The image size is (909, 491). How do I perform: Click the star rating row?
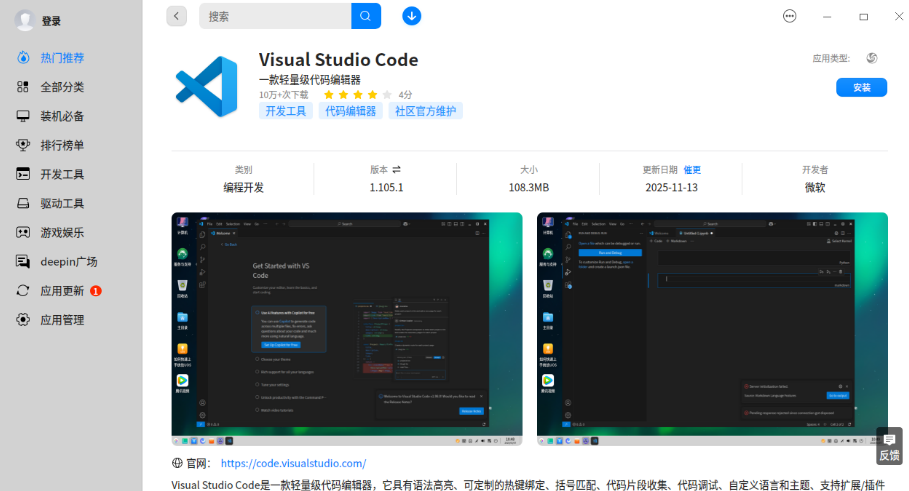(x=358, y=94)
